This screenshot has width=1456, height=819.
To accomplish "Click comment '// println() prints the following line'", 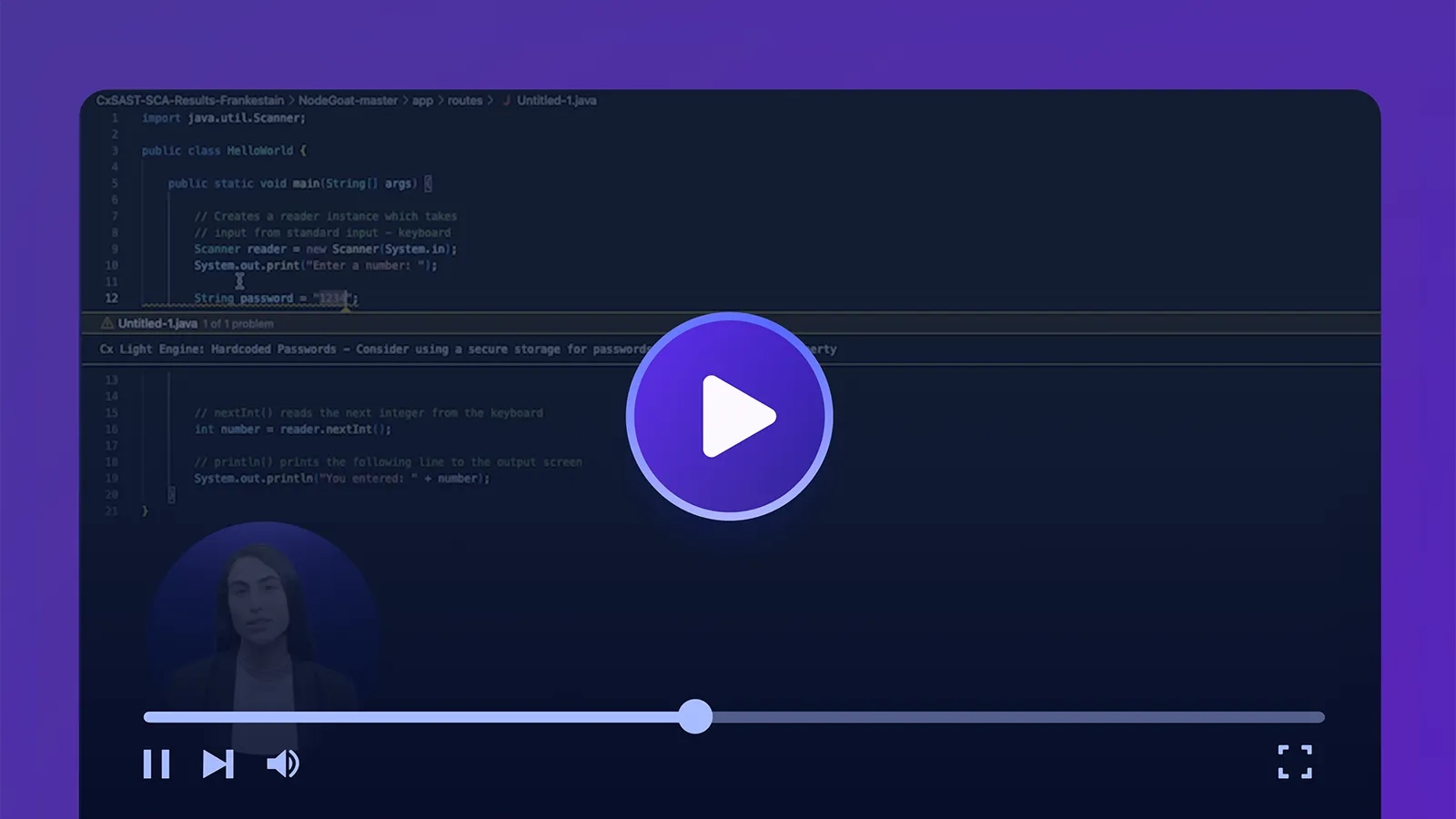I will [x=389, y=461].
